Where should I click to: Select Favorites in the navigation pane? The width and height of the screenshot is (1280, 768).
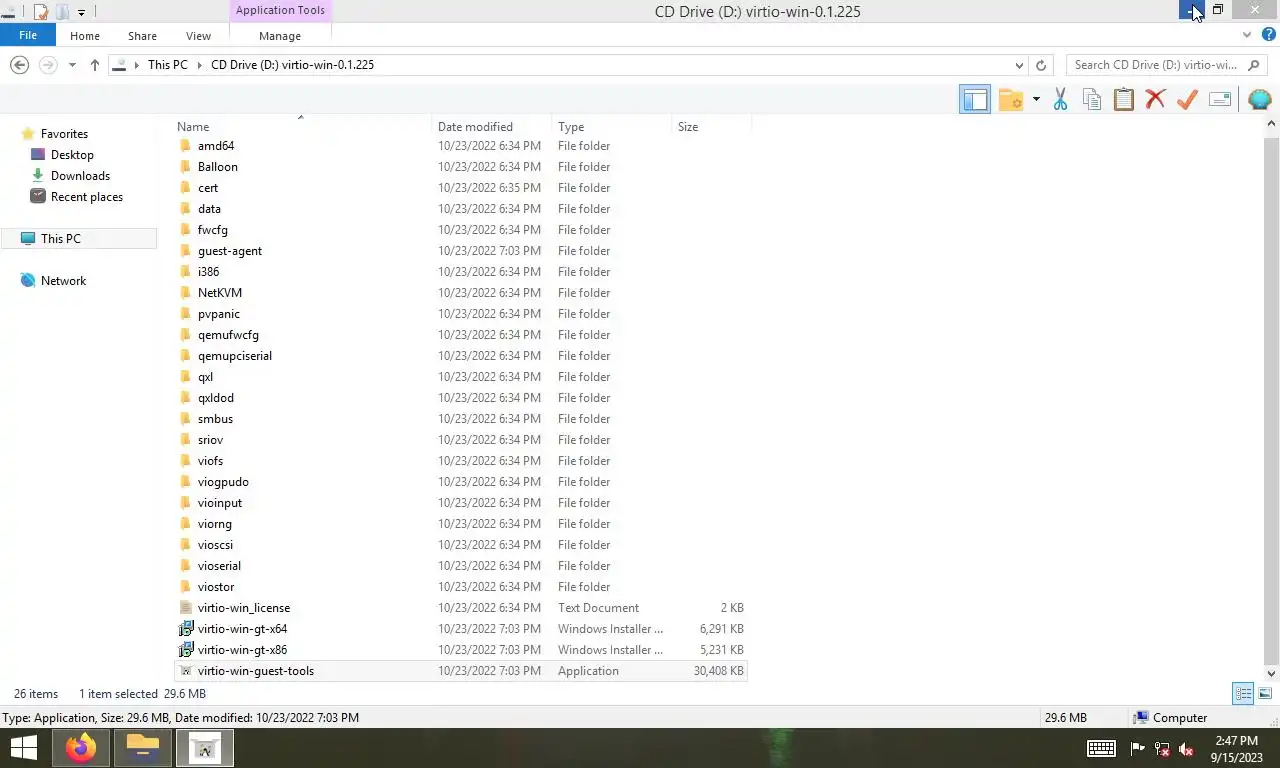(64, 134)
